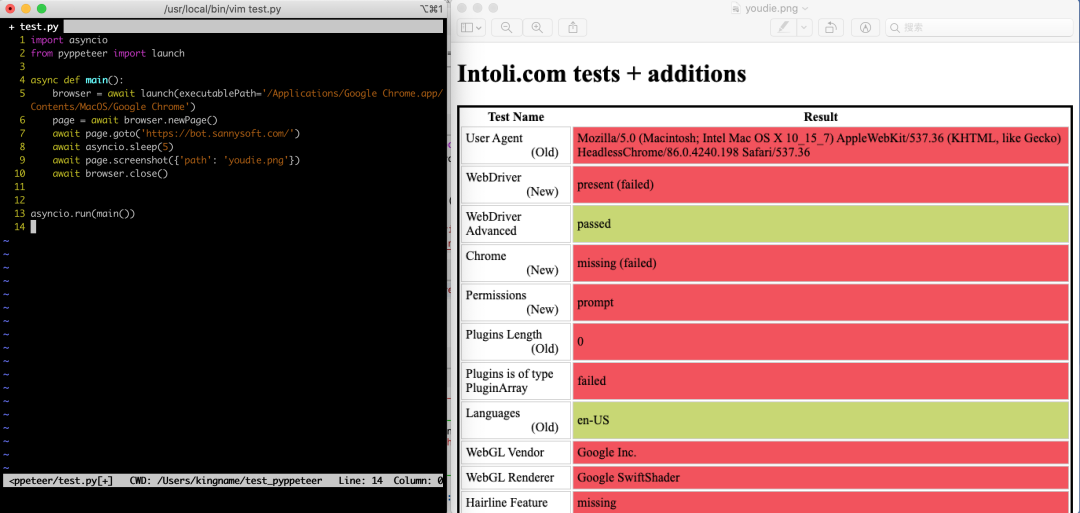Open the youdie.png title dropdown
The width and height of the screenshot is (1080, 513).
point(806,8)
